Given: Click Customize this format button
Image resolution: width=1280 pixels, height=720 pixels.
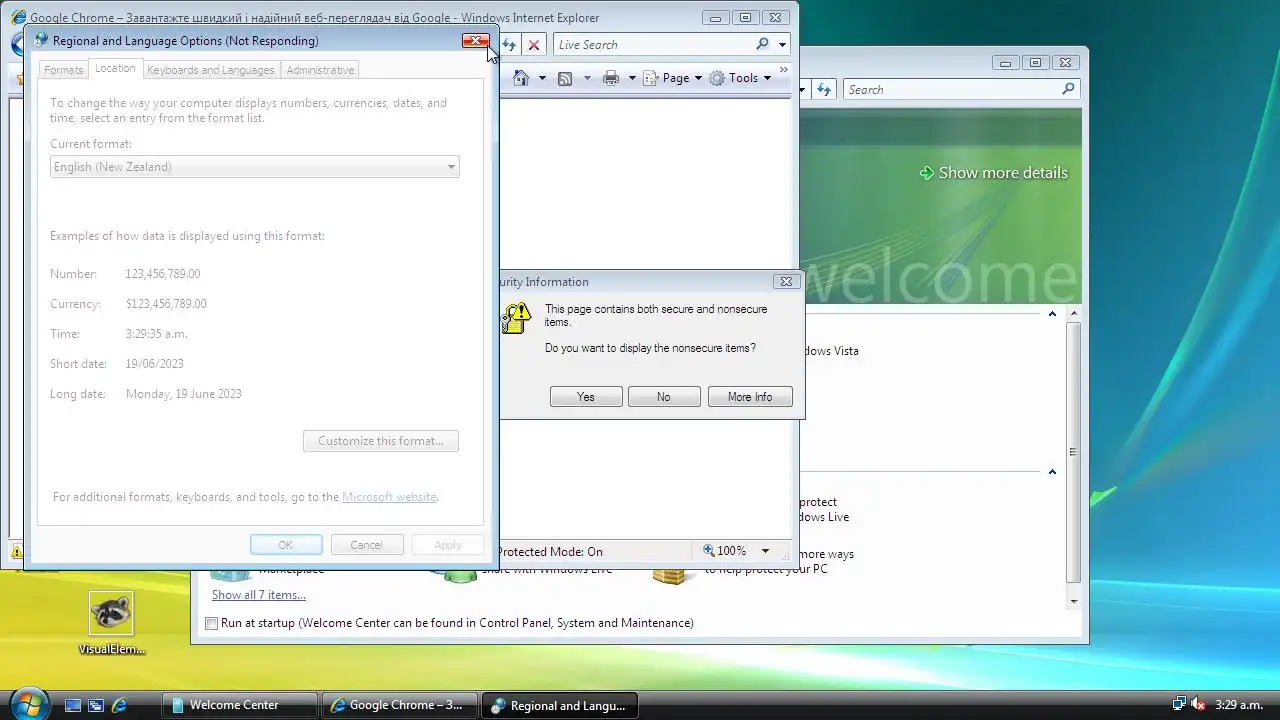Looking at the screenshot, I should pyautogui.click(x=381, y=441).
